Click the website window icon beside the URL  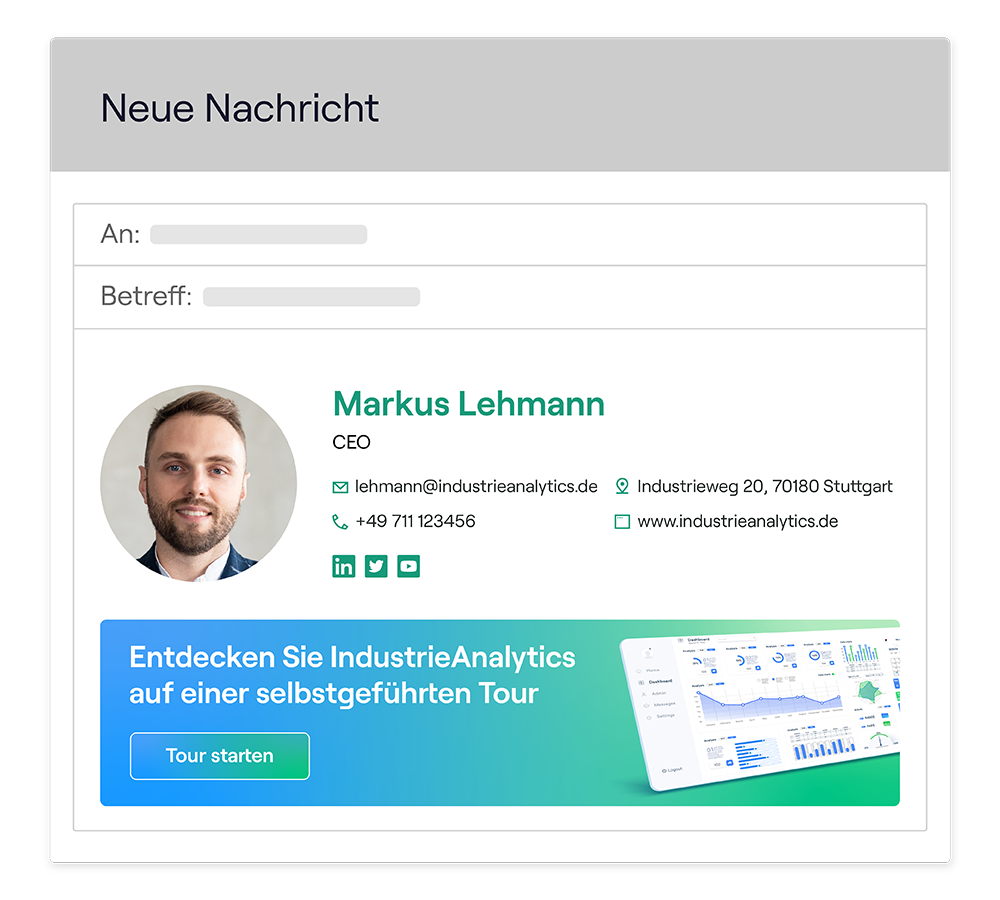click(x=622, y=522)
